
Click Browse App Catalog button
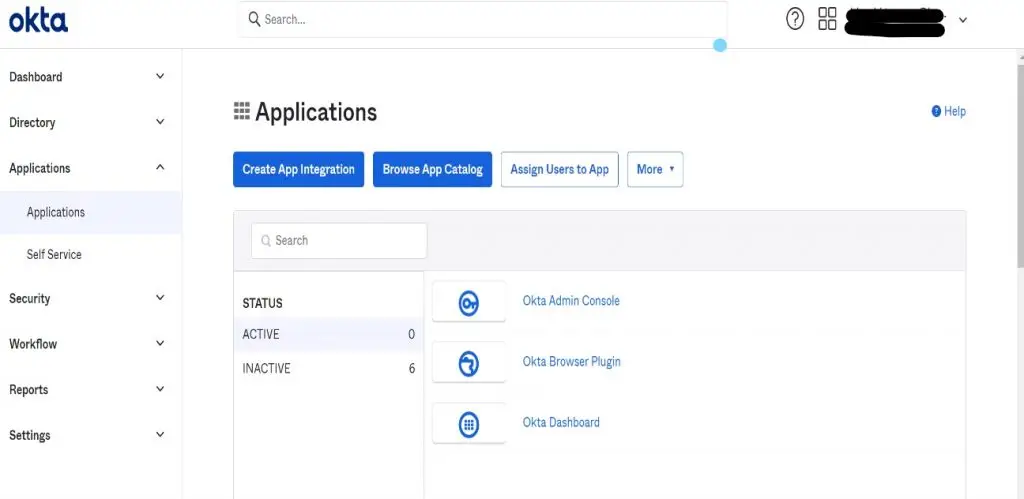click(432, 169)
